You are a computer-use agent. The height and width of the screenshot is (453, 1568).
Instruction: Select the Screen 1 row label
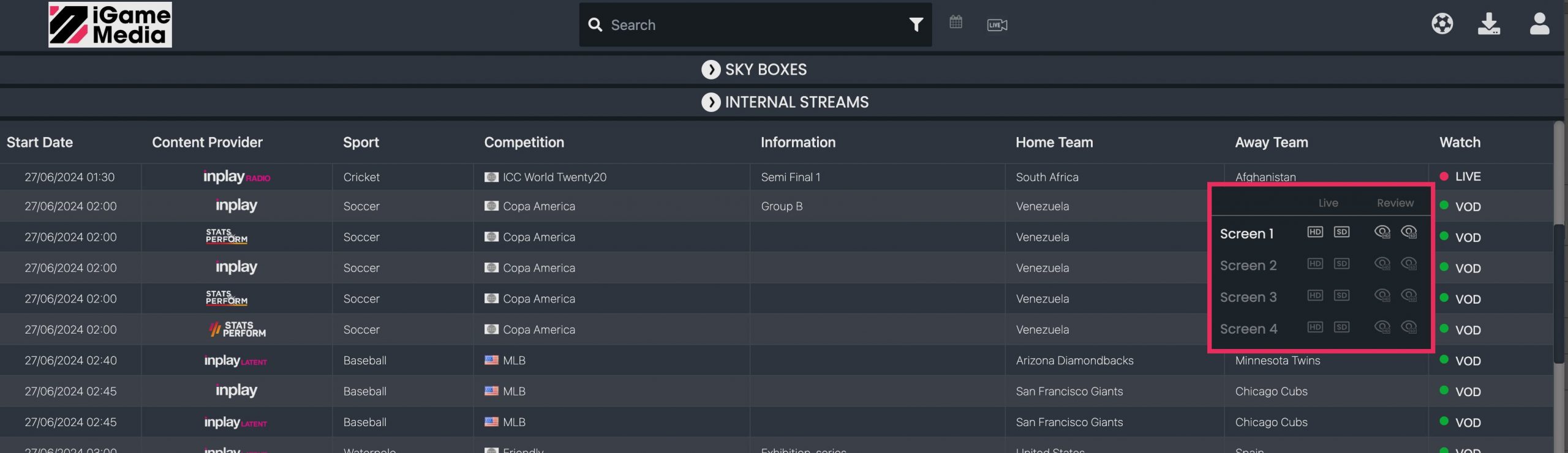pos(1246,234)
